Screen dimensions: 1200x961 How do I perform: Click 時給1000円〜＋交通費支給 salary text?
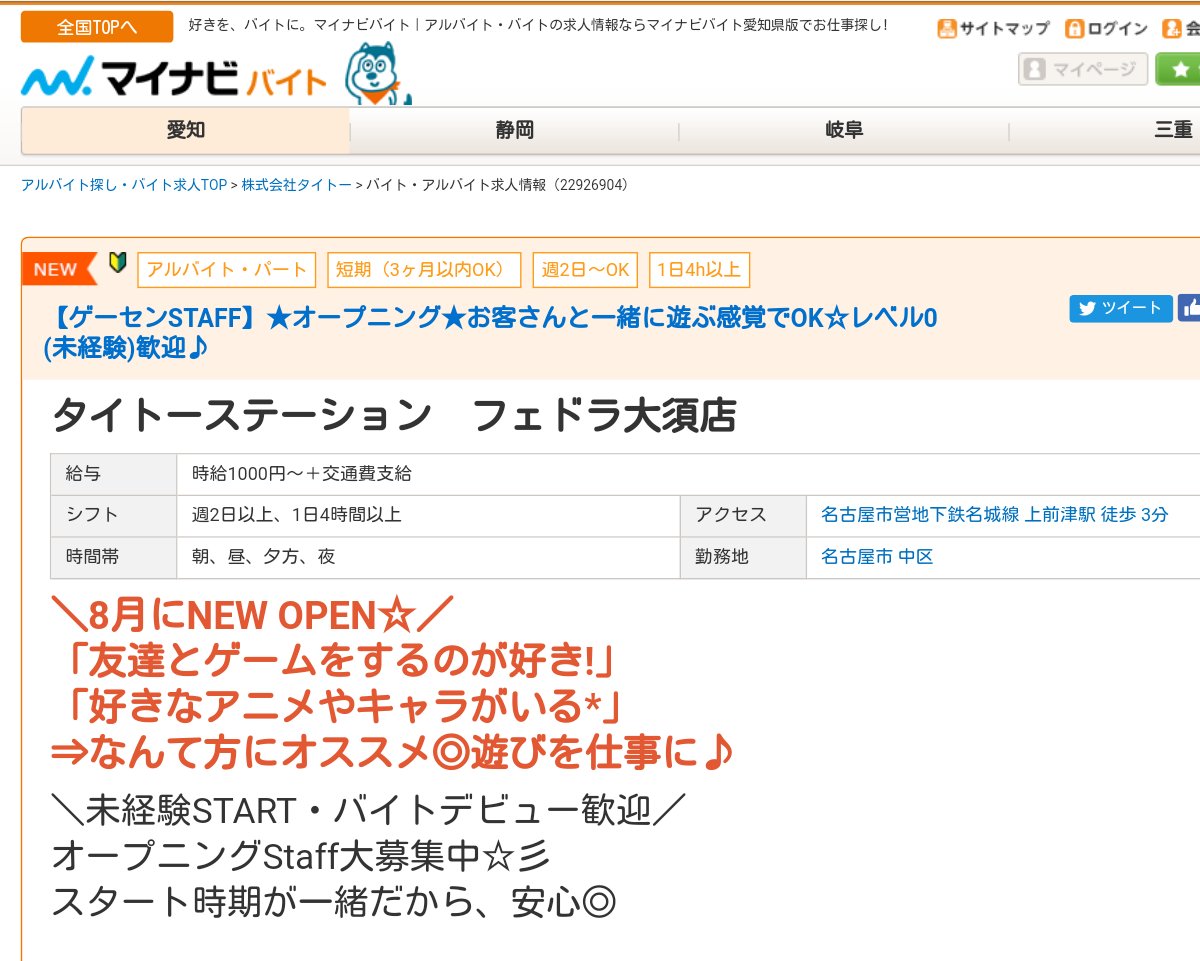302,474
